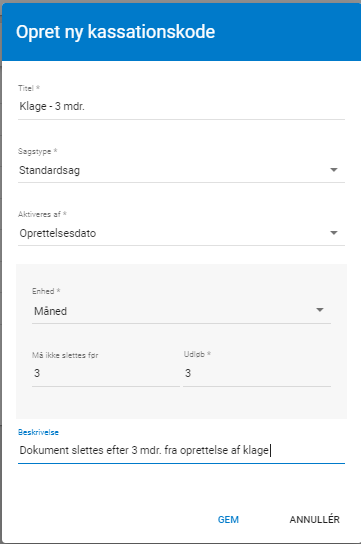361x544 pixels.
Task: Click the blue Beskrivelse label
Action: click(38, 432)
